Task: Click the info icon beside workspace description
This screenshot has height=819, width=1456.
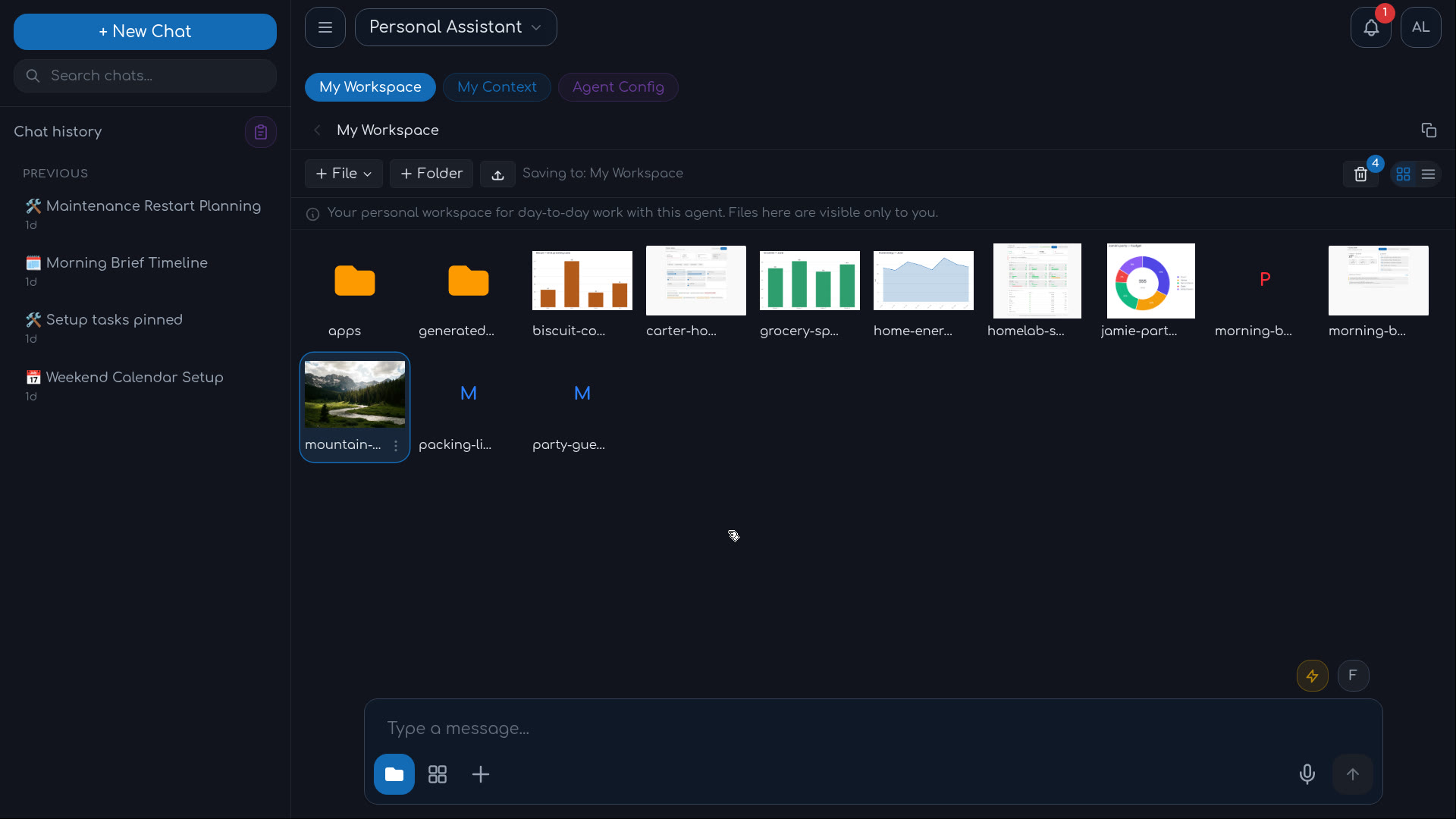Action: click(312, 214)
